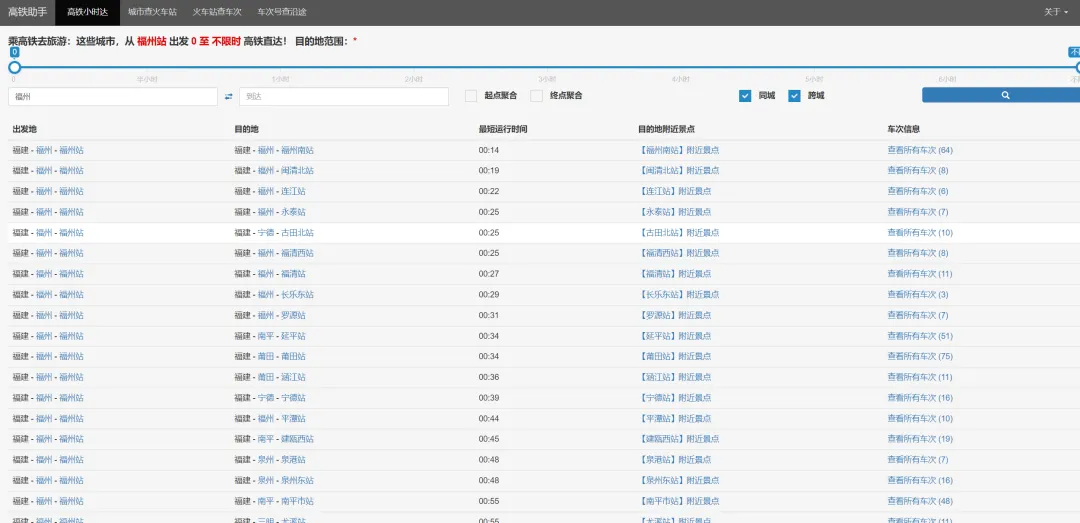This screenshot has height=523, width=1080.
Task: Toggle the 起点聚合 checkbox
Action: [x=471, y=96]
